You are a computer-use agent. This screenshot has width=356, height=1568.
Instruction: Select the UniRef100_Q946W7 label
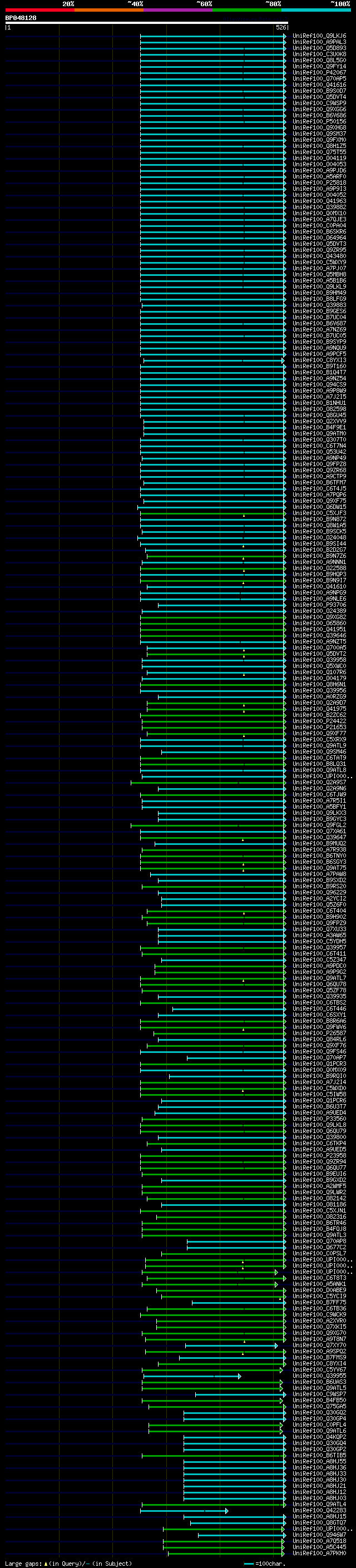click(x=319, y=1535)
